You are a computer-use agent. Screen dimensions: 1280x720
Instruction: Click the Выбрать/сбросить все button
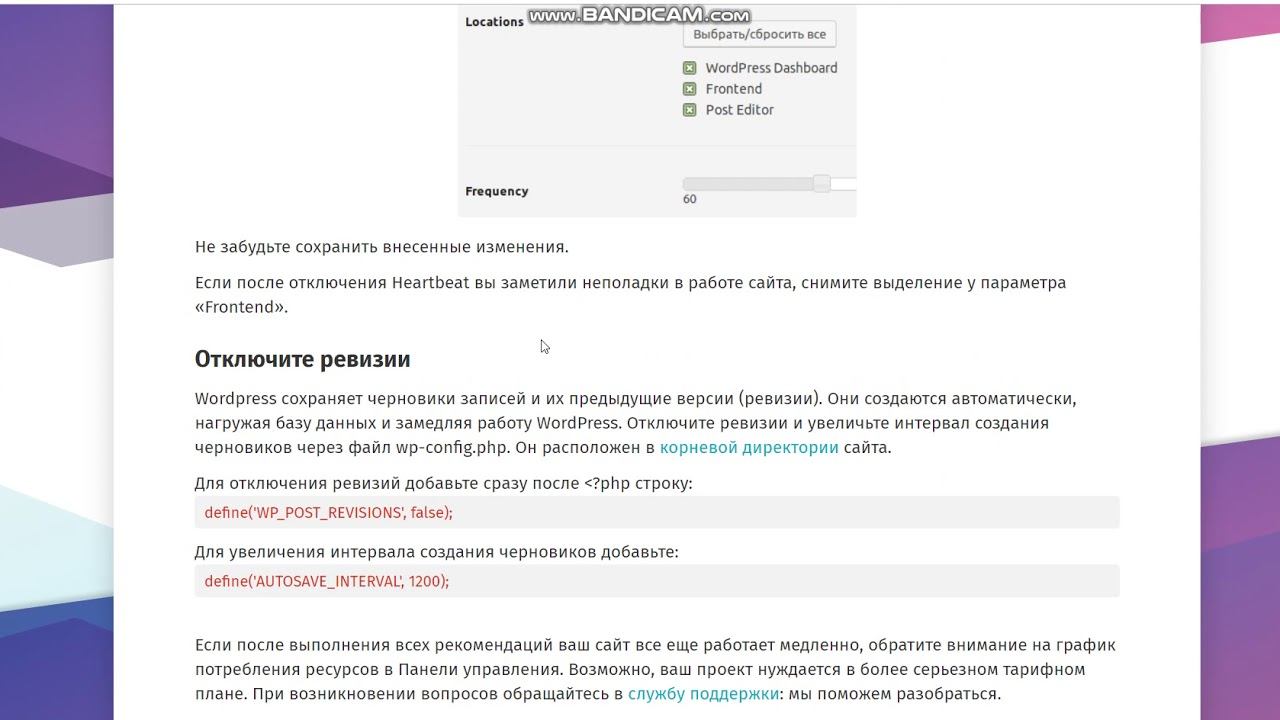coord(760,34)
